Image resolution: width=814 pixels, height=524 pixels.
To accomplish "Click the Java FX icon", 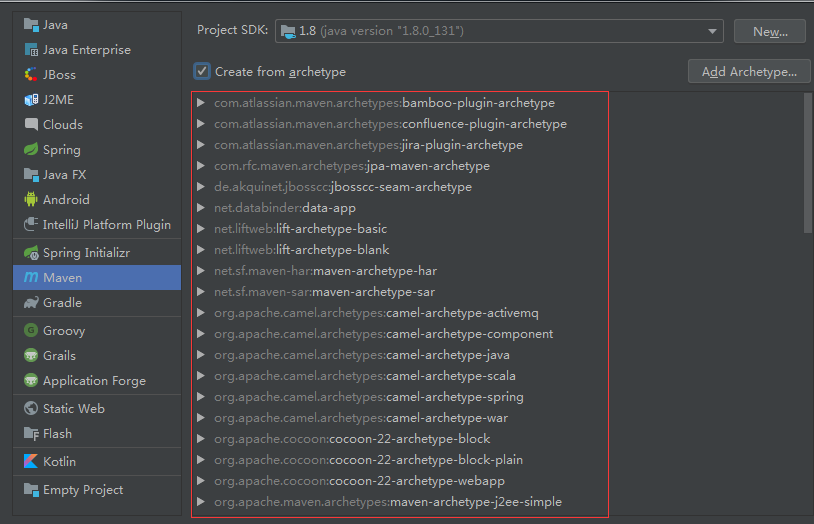I will [31, 174].
